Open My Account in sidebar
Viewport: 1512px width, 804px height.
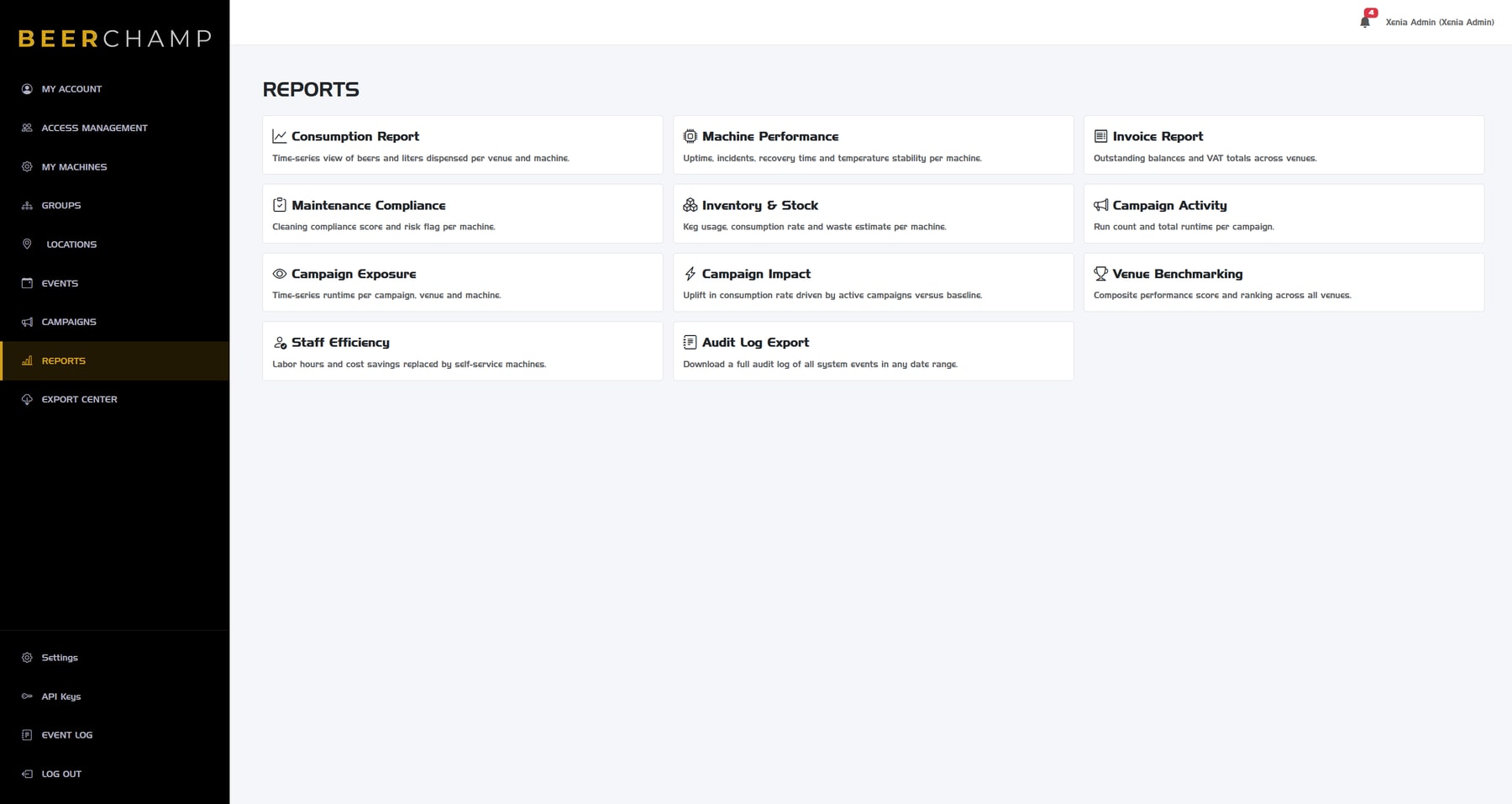pos(114,88)
